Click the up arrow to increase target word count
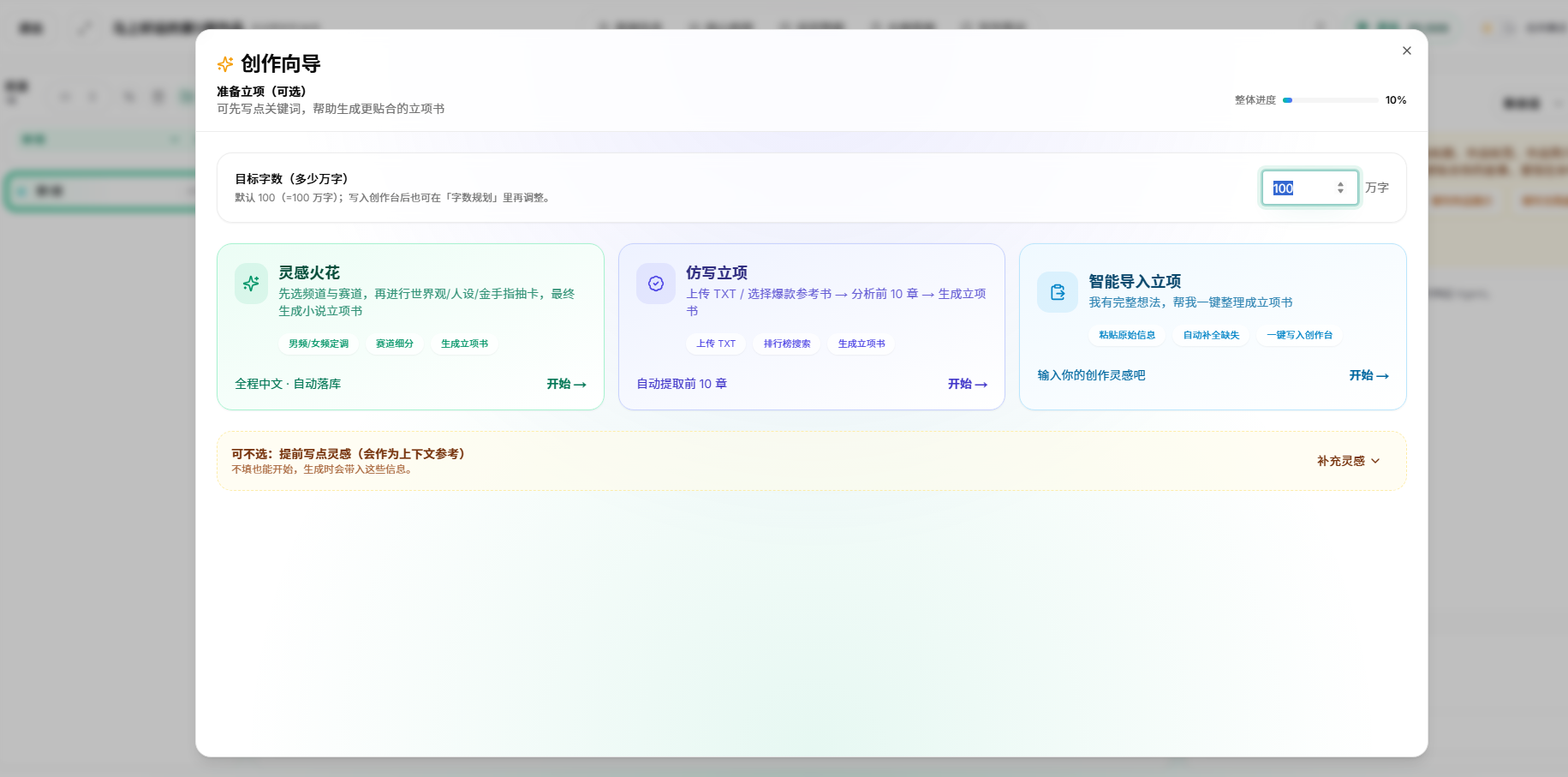 [1339, 183]
